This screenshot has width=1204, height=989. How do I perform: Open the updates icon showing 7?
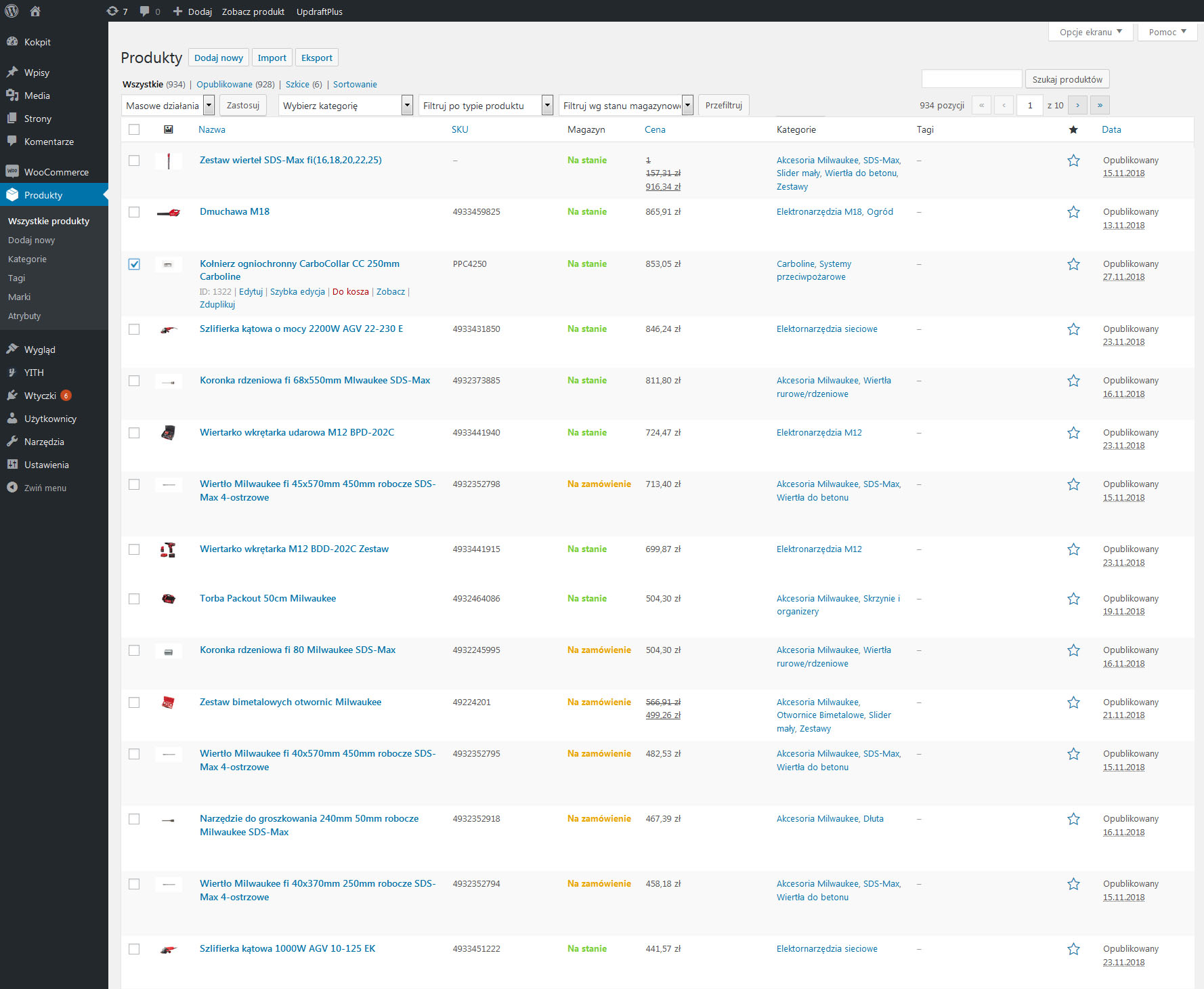point(112,11)
